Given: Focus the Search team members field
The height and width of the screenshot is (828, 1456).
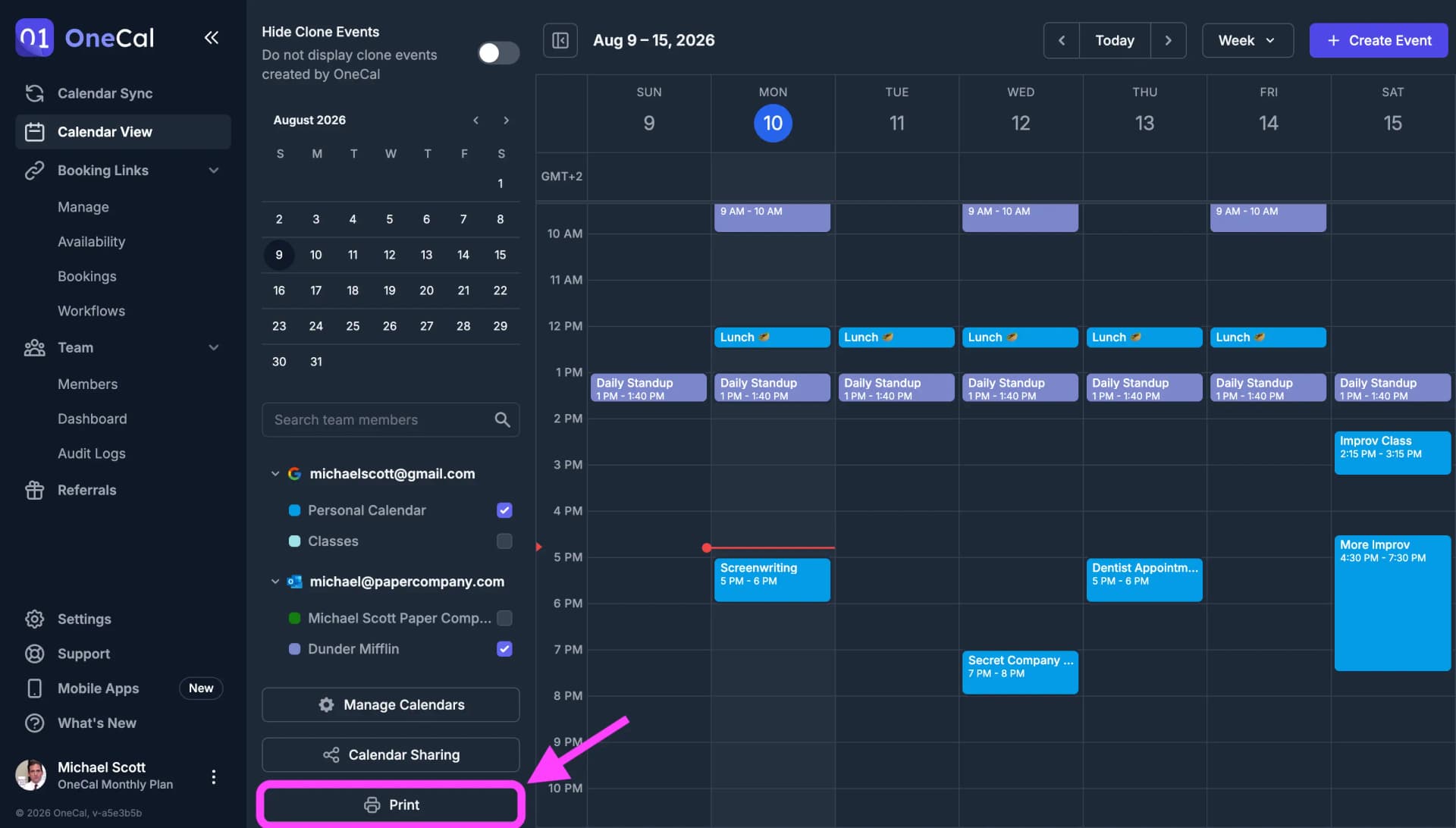Looking at the screenshot, I should 391,420.
